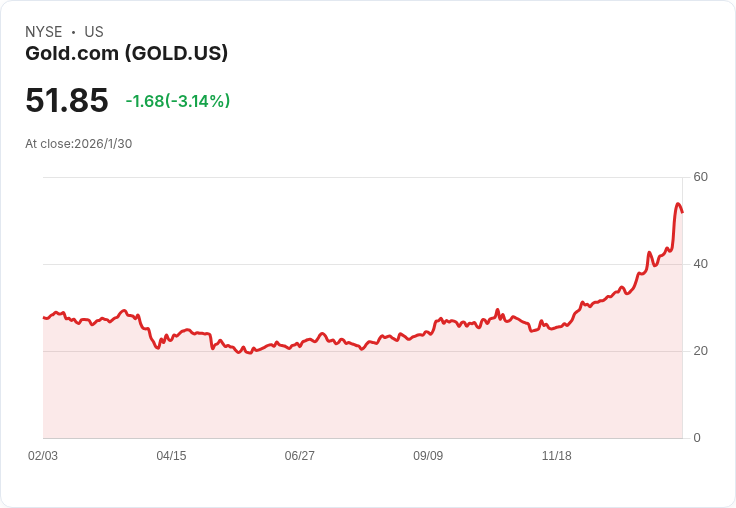736x508 pixels.
Task: Click the leftmost starting point of the price line
Action: click(x=44, y=317)
